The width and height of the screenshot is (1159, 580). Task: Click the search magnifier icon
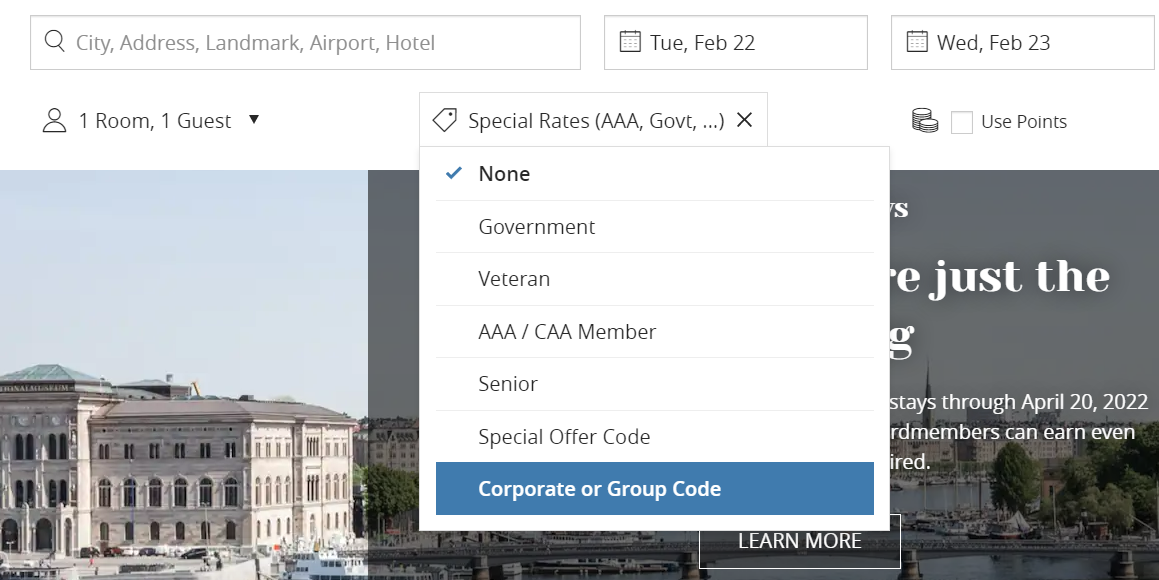pos(54,42)
